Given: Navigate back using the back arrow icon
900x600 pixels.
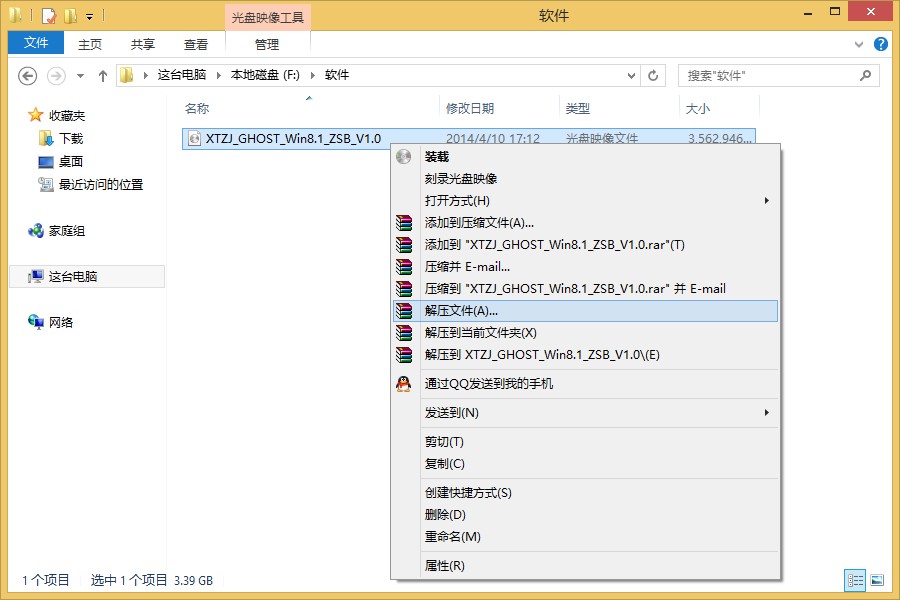Looking at the screenshot, I should point(27,75).
